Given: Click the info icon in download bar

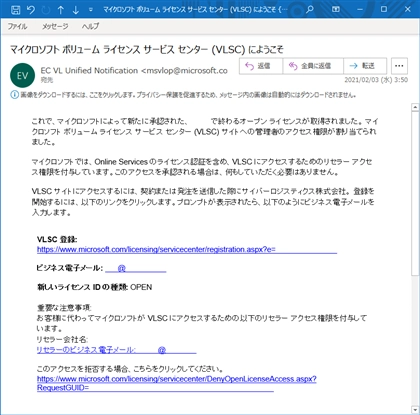Looking at the screenshot, I should tap(14, 95).
